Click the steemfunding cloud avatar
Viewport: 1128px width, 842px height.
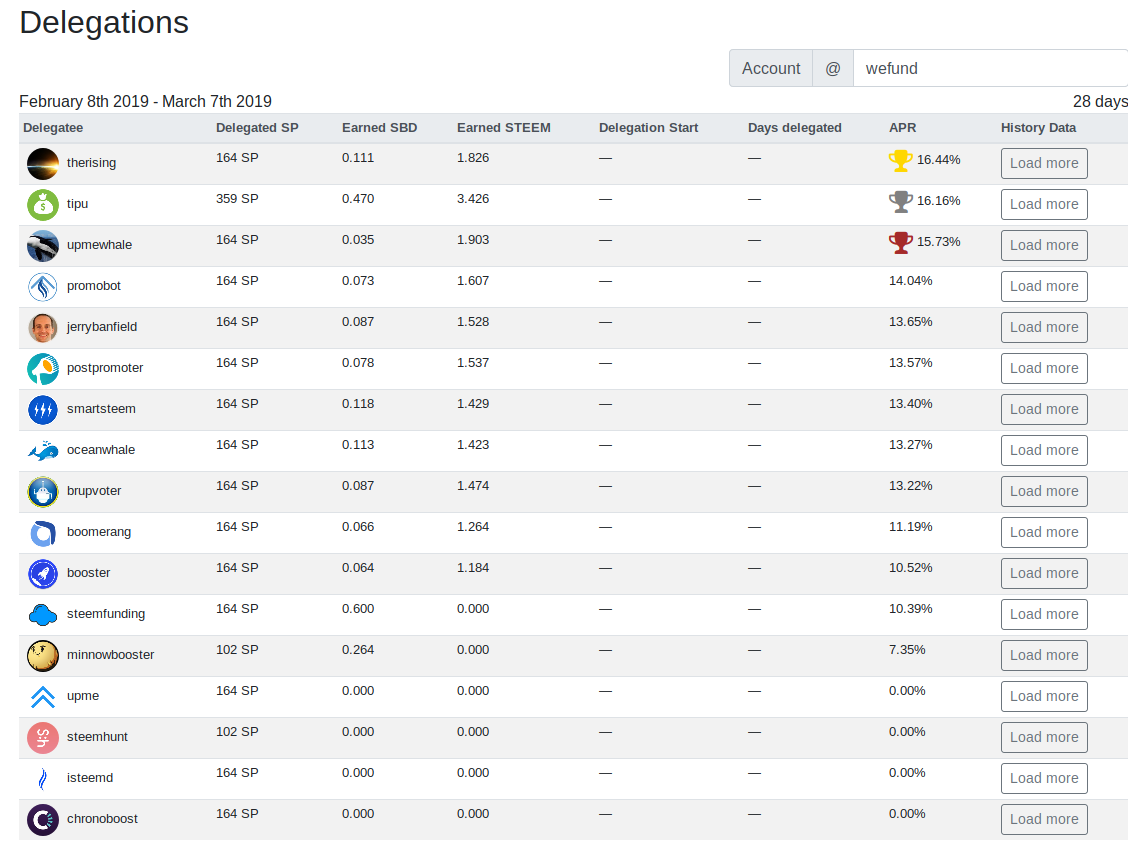tap(42, 615)
